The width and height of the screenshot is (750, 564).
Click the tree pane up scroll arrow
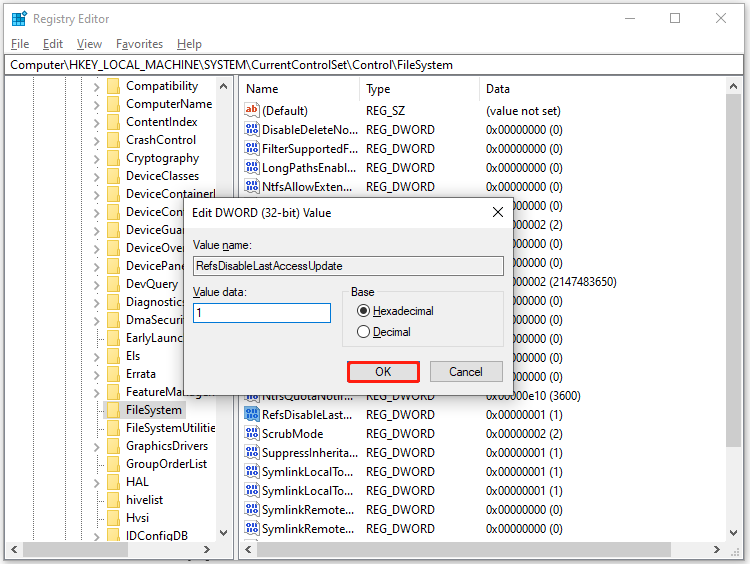tap(223, 87)
